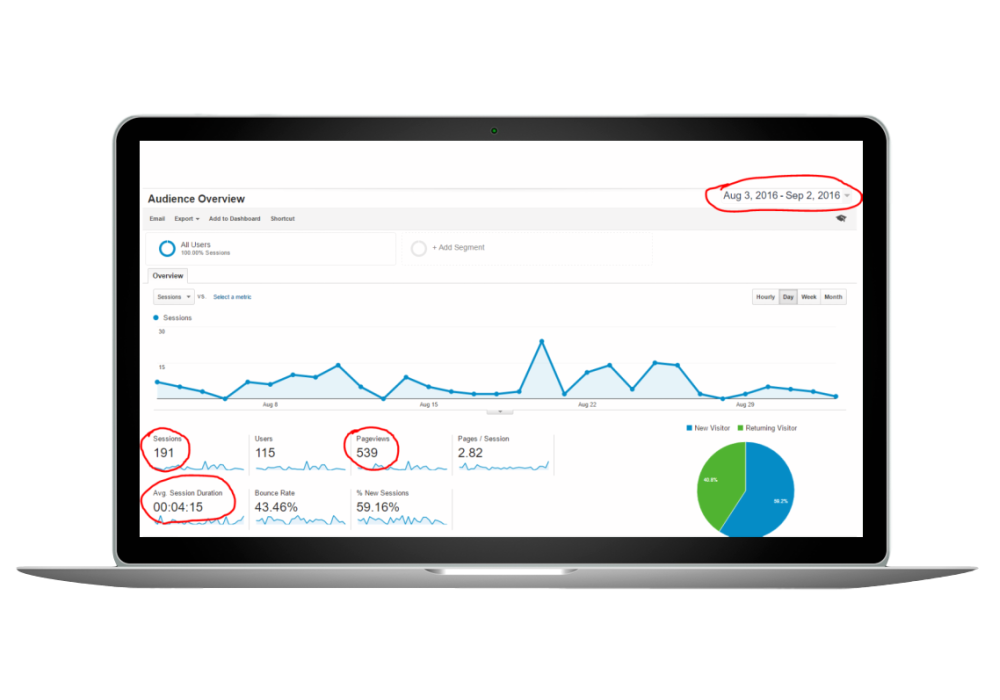Click the Bounce Rate label
This screenshot has height=700, width=1000.
click(x=275, y=493)
